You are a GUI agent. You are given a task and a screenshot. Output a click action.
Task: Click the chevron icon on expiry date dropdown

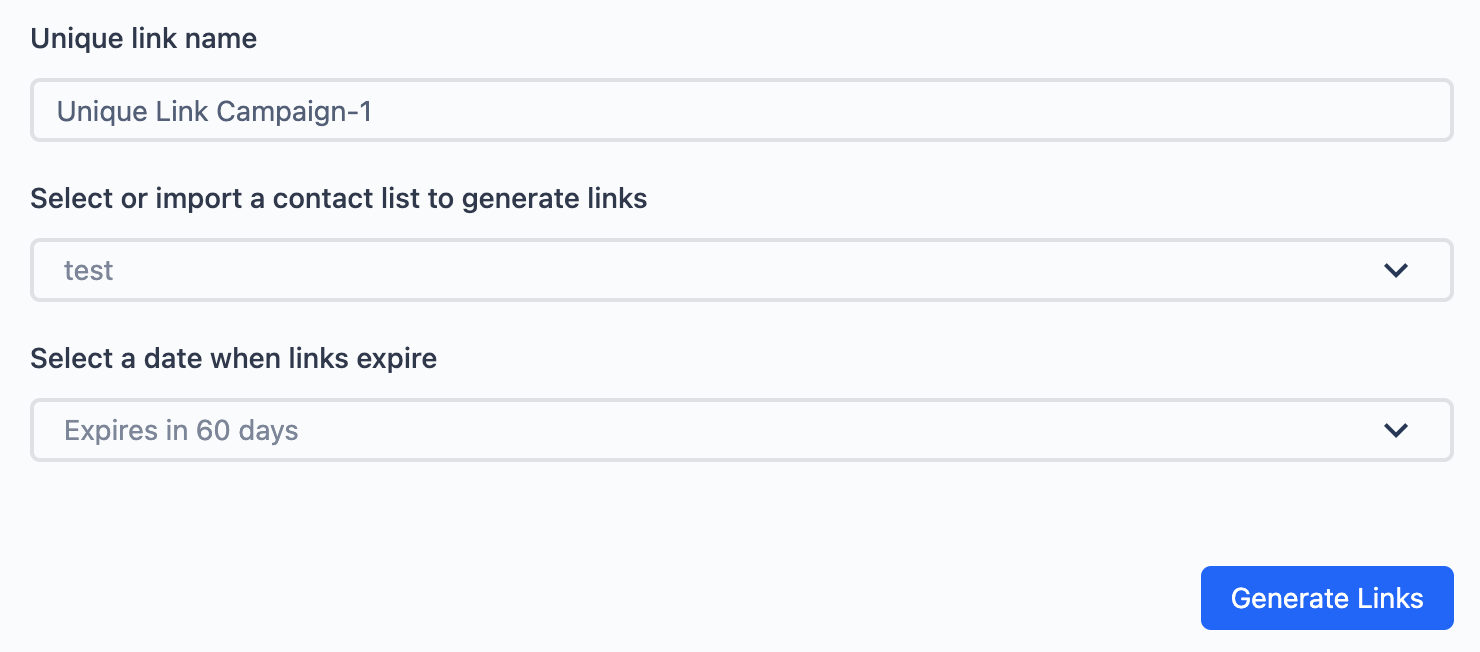(x=1396, y=430)
